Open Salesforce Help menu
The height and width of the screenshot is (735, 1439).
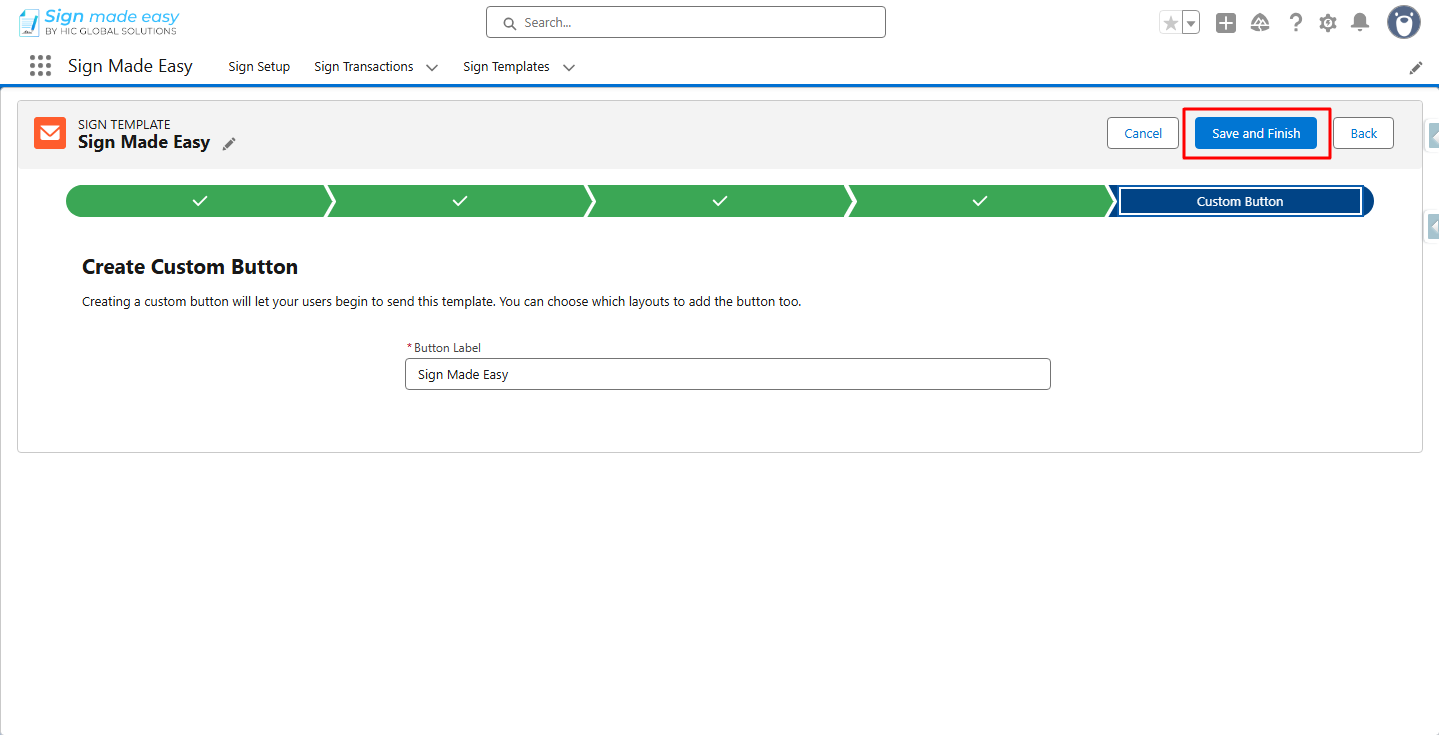pos(1295,21)
